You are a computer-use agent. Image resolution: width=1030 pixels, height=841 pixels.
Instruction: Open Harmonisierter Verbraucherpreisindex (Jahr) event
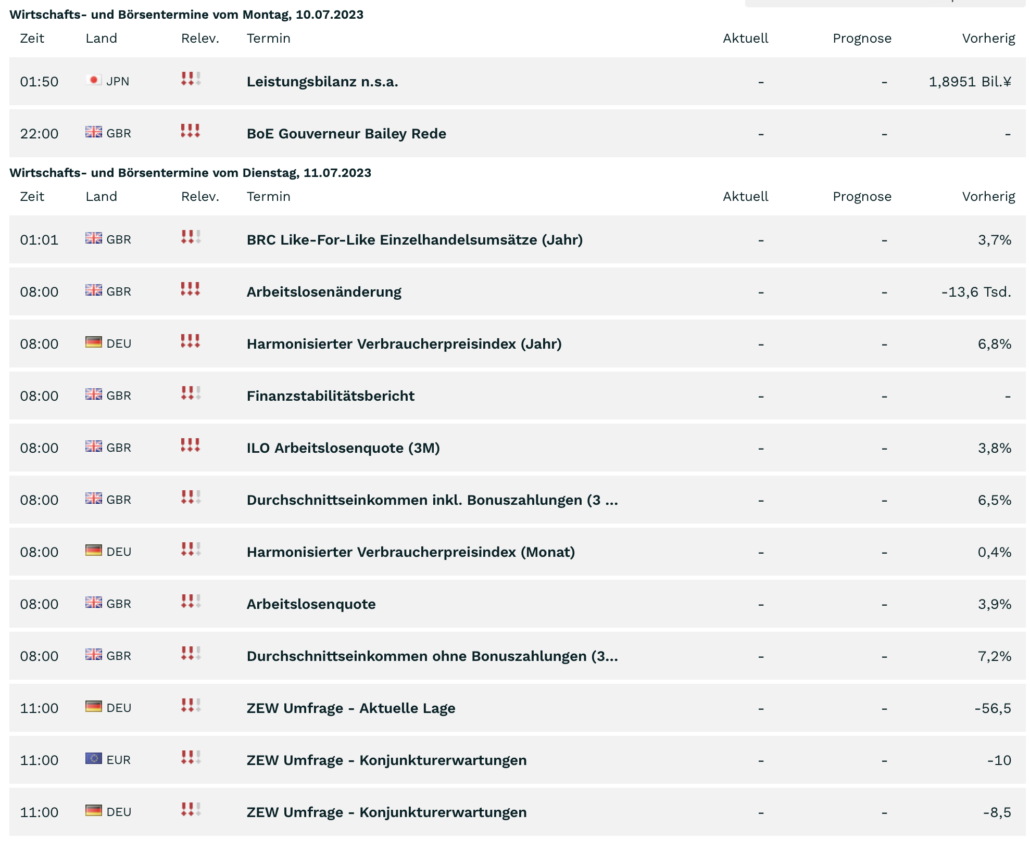404,344
